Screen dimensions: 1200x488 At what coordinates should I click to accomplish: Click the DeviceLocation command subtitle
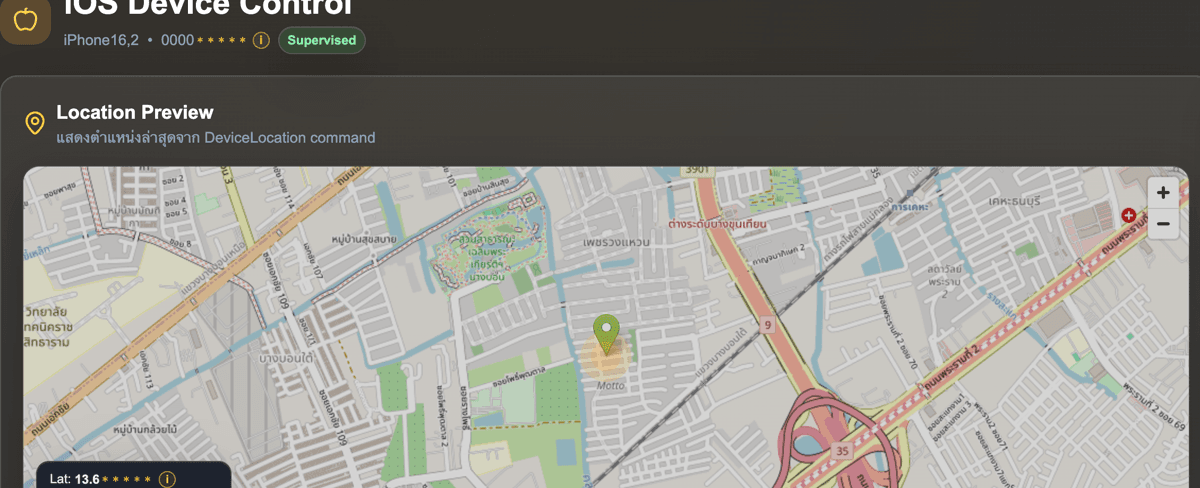(216, 137)
